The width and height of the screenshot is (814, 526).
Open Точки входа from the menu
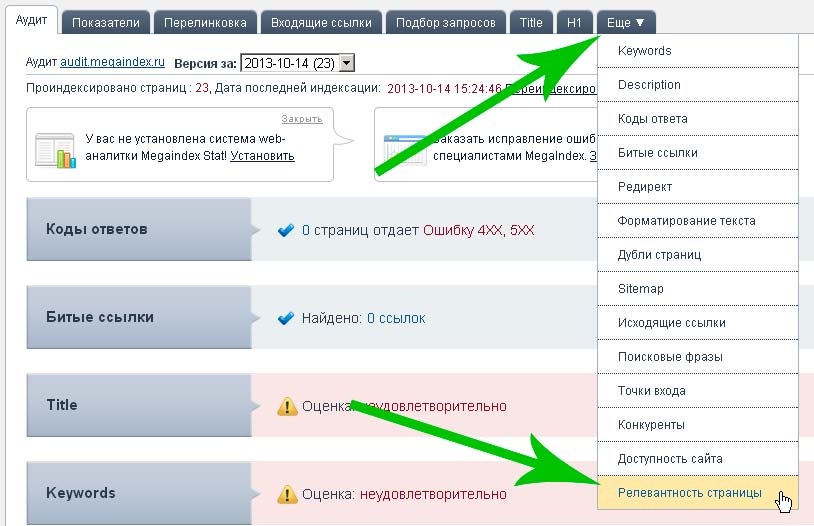coord(698,390)
